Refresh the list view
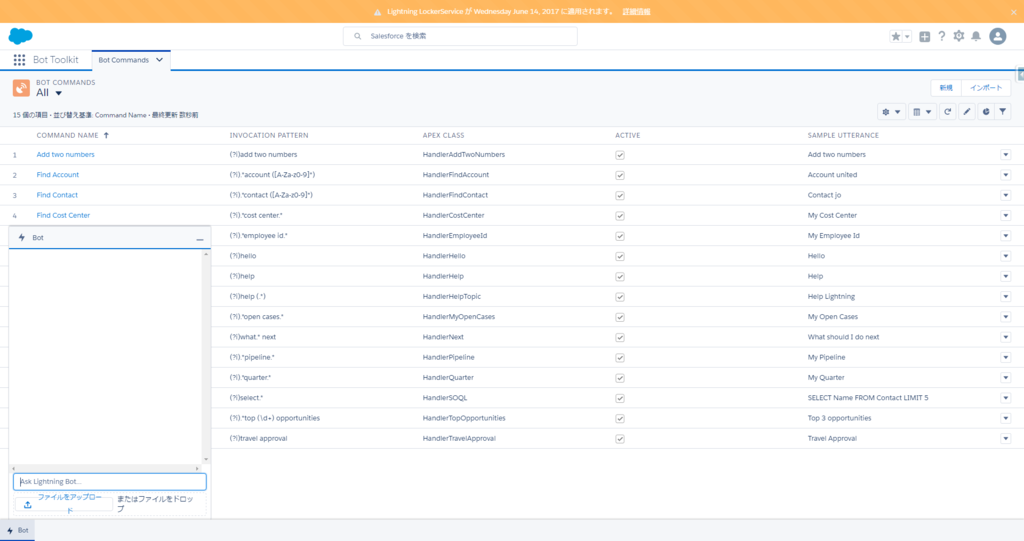Screen dimensions: 1024x541 [x=947, y=112]
